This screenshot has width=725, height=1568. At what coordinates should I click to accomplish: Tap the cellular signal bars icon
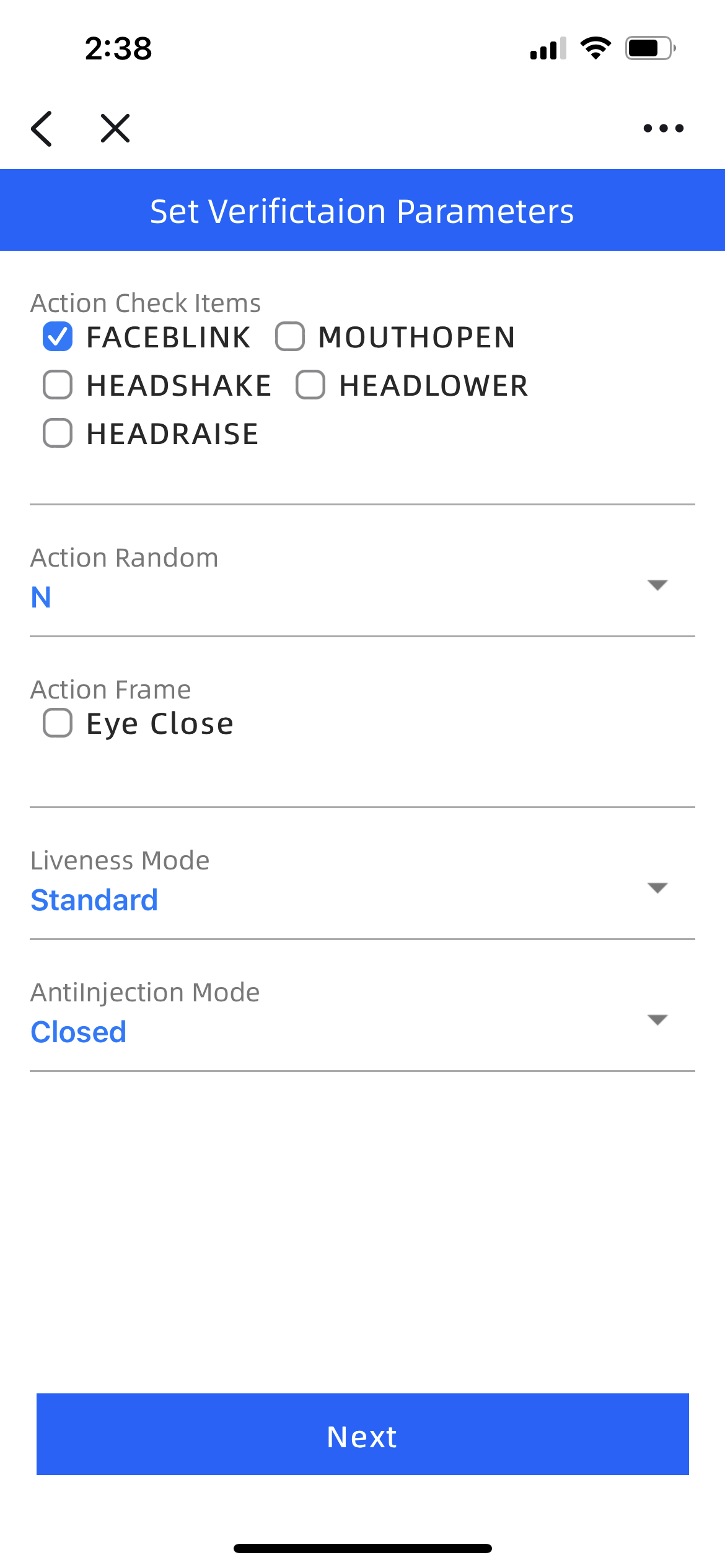548,48
